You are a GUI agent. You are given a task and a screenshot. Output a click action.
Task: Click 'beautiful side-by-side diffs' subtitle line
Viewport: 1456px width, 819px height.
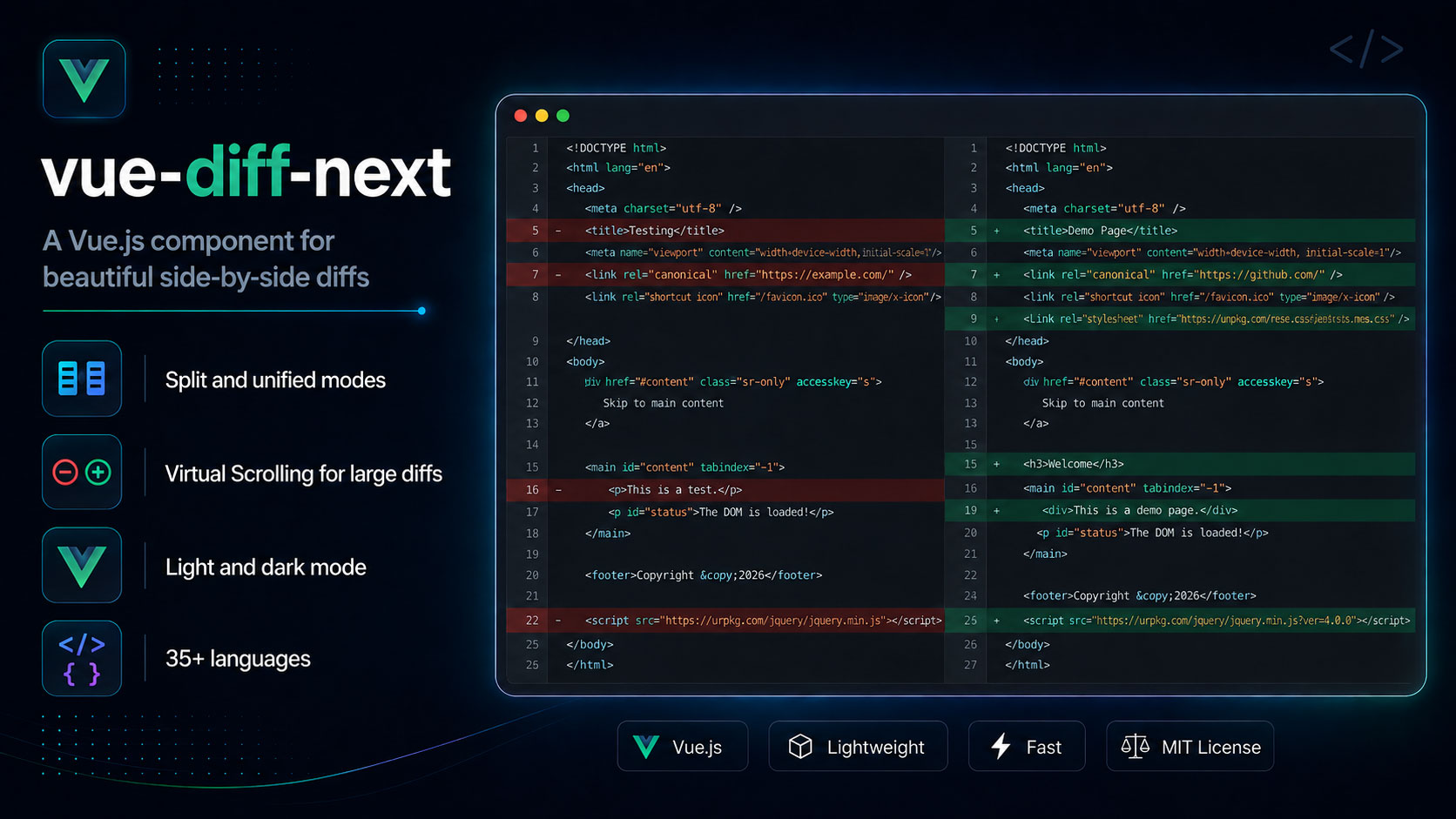206,278
